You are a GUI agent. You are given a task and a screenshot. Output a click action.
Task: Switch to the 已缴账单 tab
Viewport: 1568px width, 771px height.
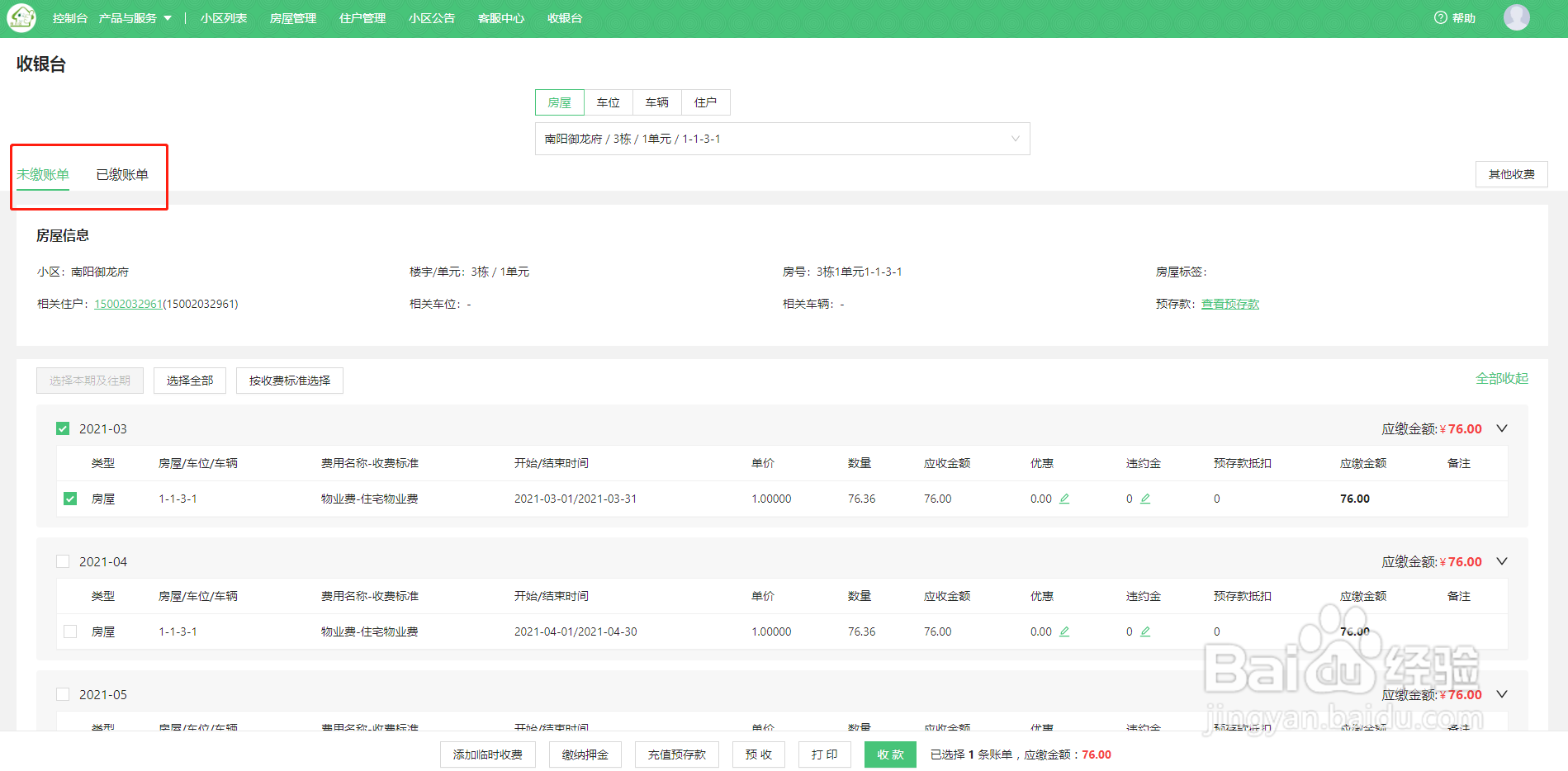coord(122,175)
